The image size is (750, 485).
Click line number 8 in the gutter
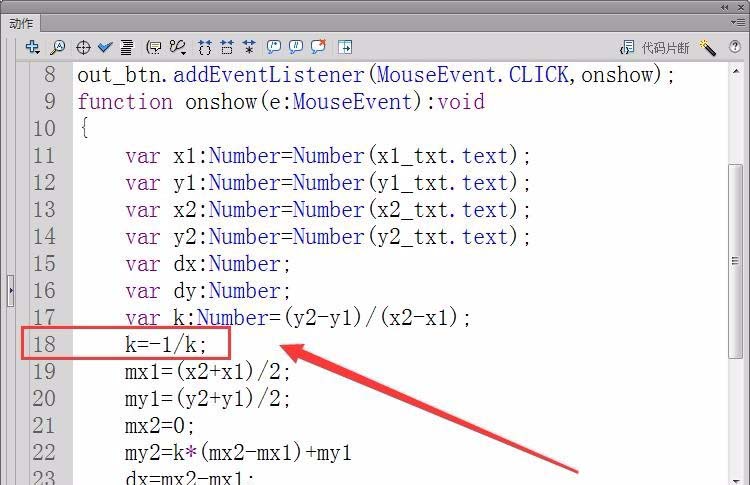[x=49, y=75]
